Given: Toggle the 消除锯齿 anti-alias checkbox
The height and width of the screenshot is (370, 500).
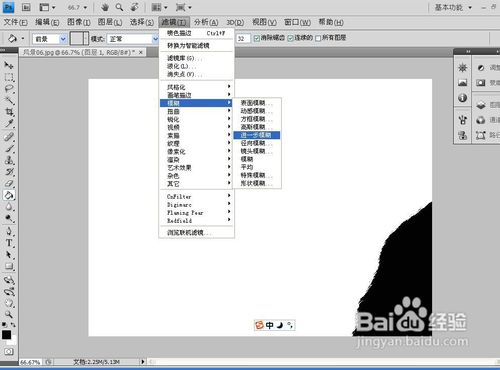Looking at the screenshot, I should [x=257, y=38].
